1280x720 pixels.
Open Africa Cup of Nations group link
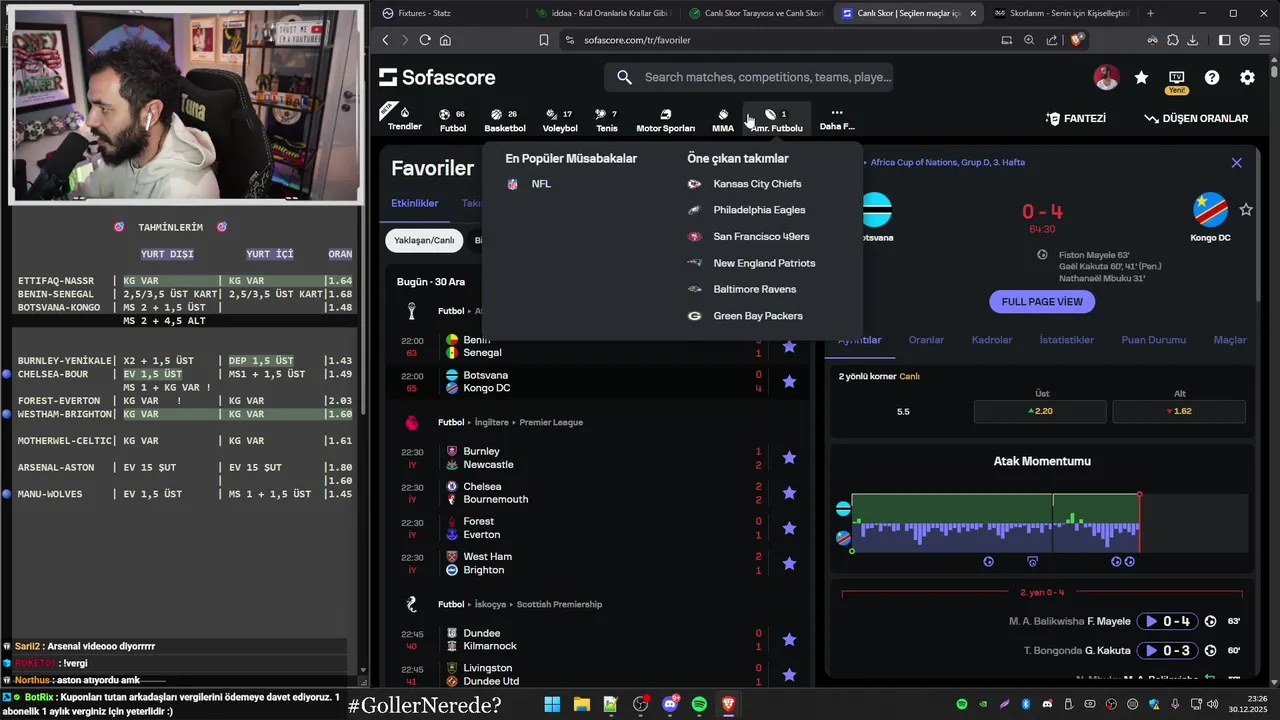click(947, 162)
